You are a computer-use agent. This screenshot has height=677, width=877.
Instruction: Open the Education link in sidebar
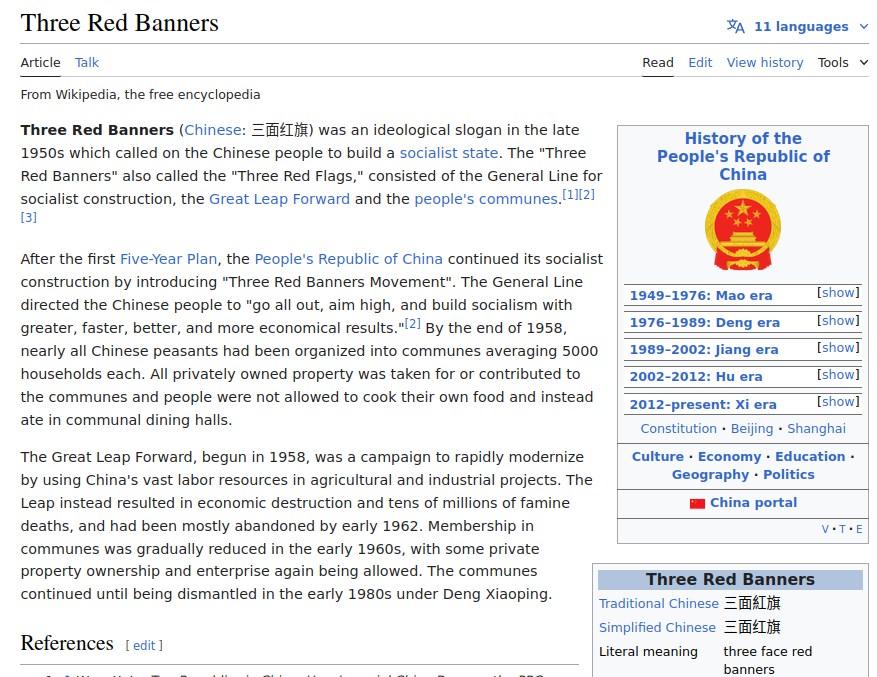click(x=810, y=457)
